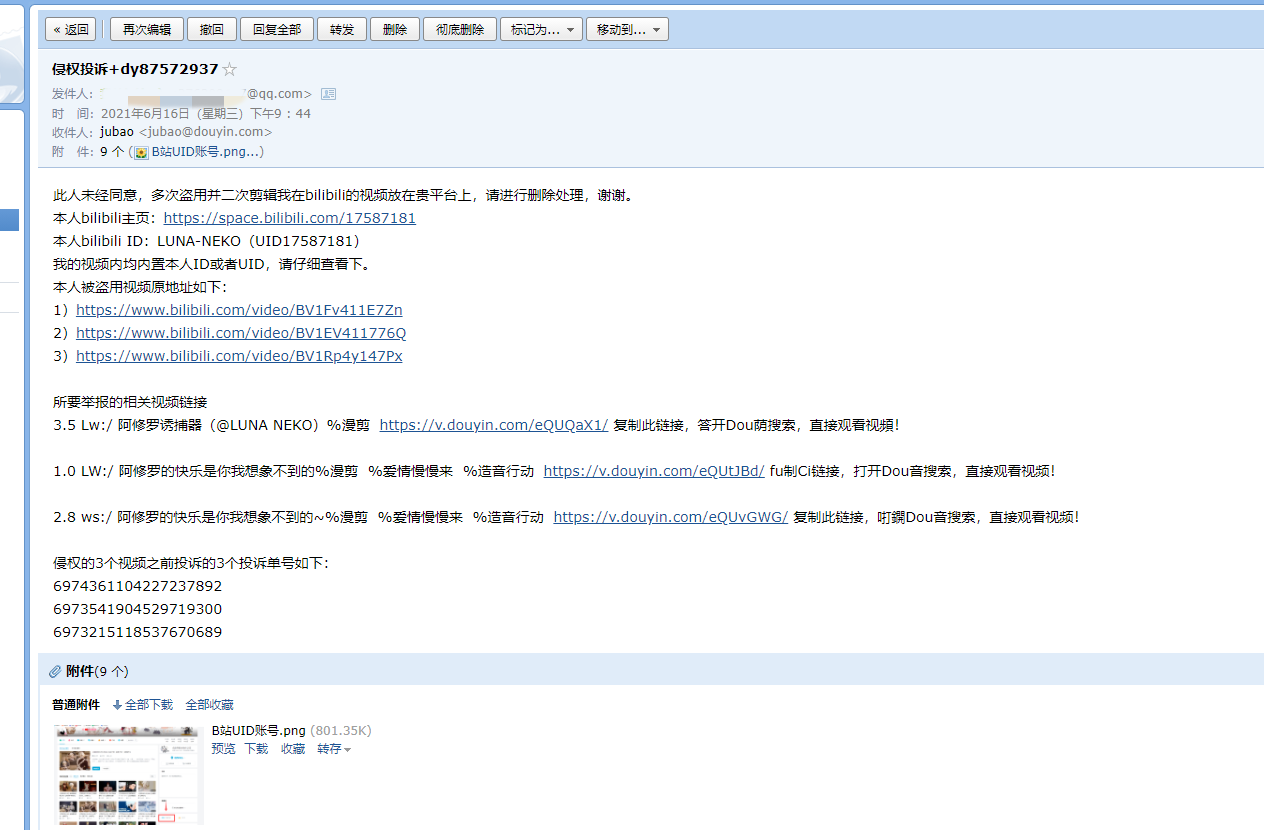
Task: Open the contact card icon after sender's QQ address
Action: coord(329,92)
